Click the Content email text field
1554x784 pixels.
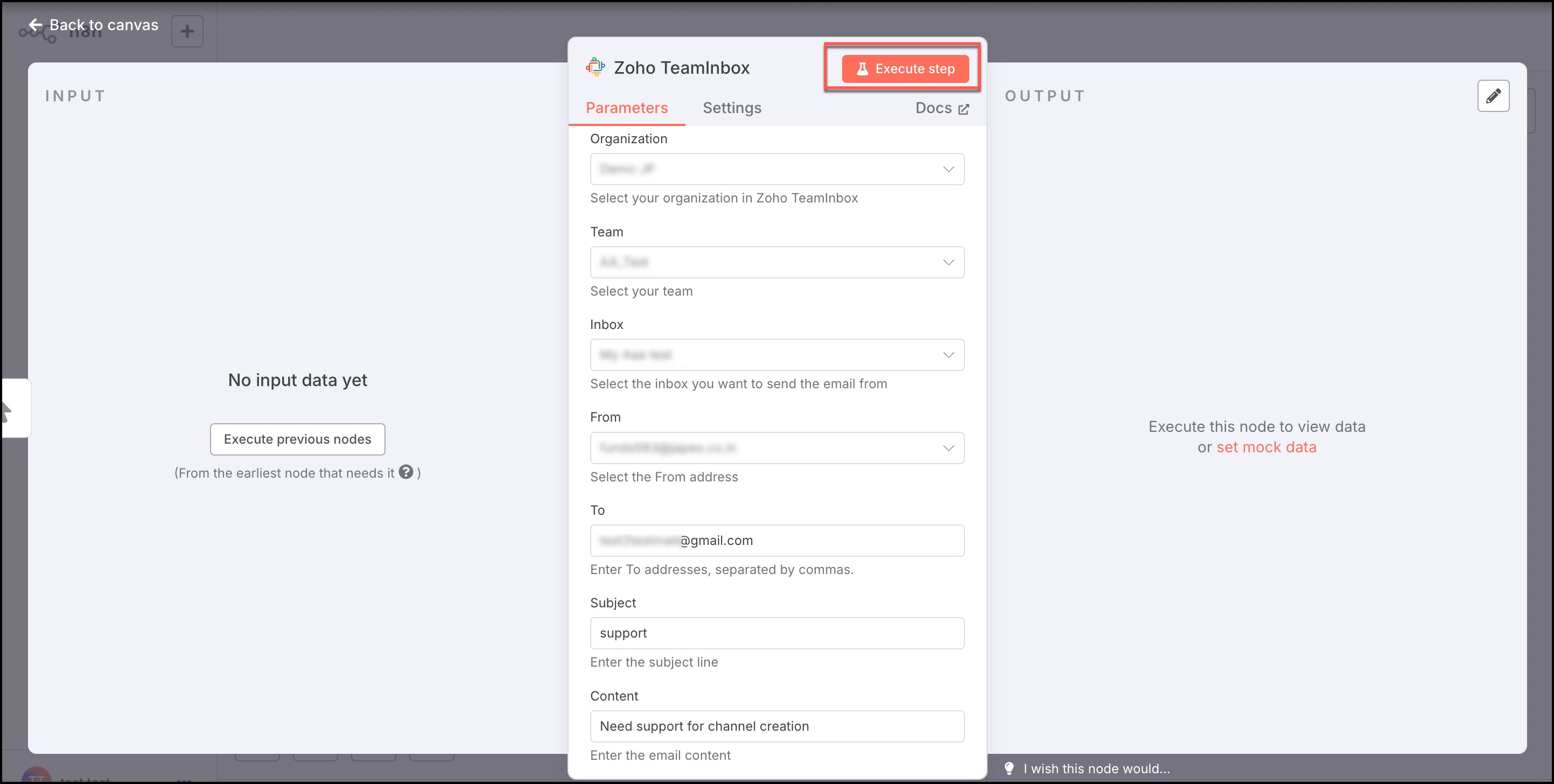click(x=776, y=726)
